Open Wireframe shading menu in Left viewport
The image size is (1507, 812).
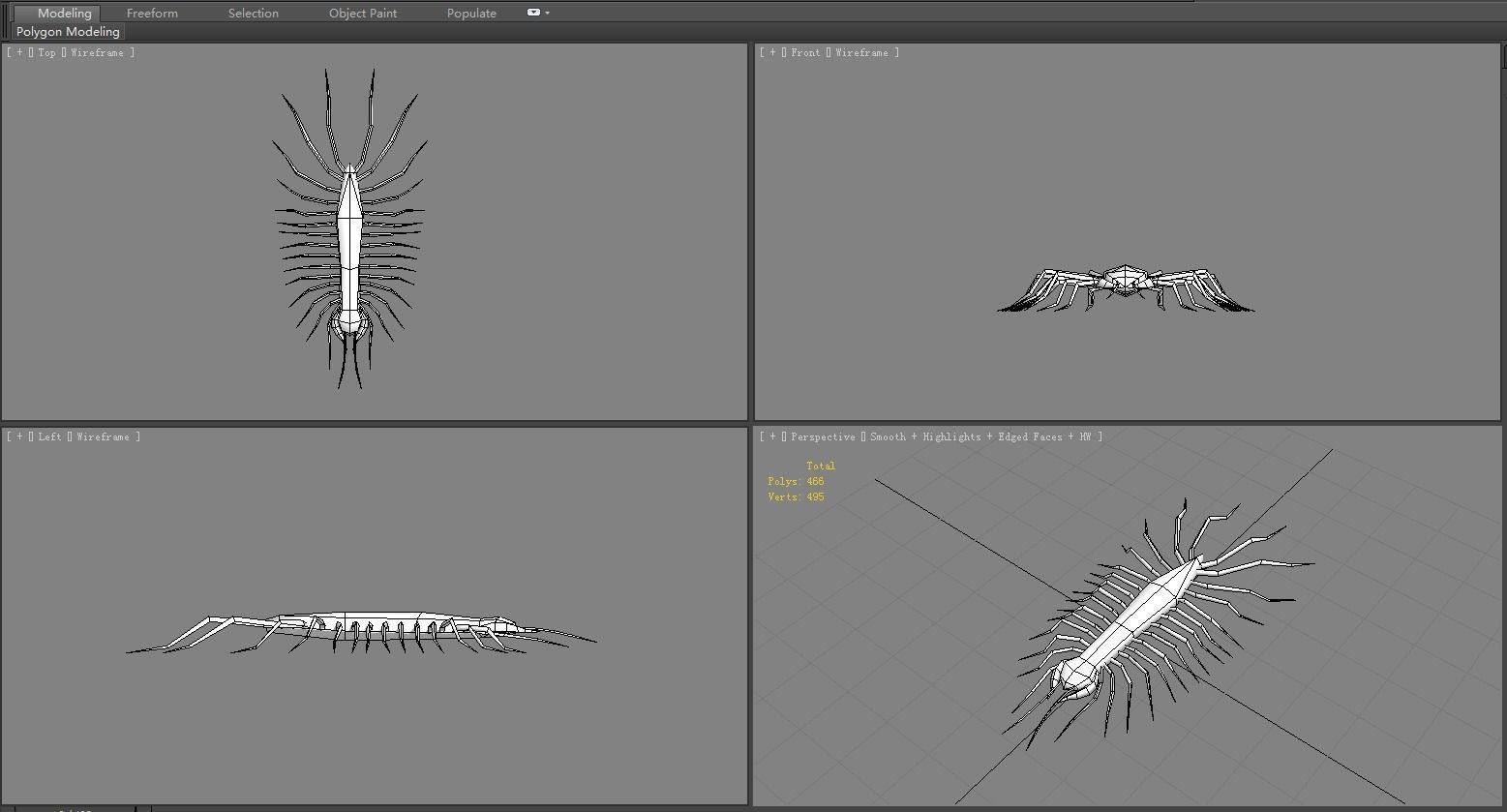103,436
